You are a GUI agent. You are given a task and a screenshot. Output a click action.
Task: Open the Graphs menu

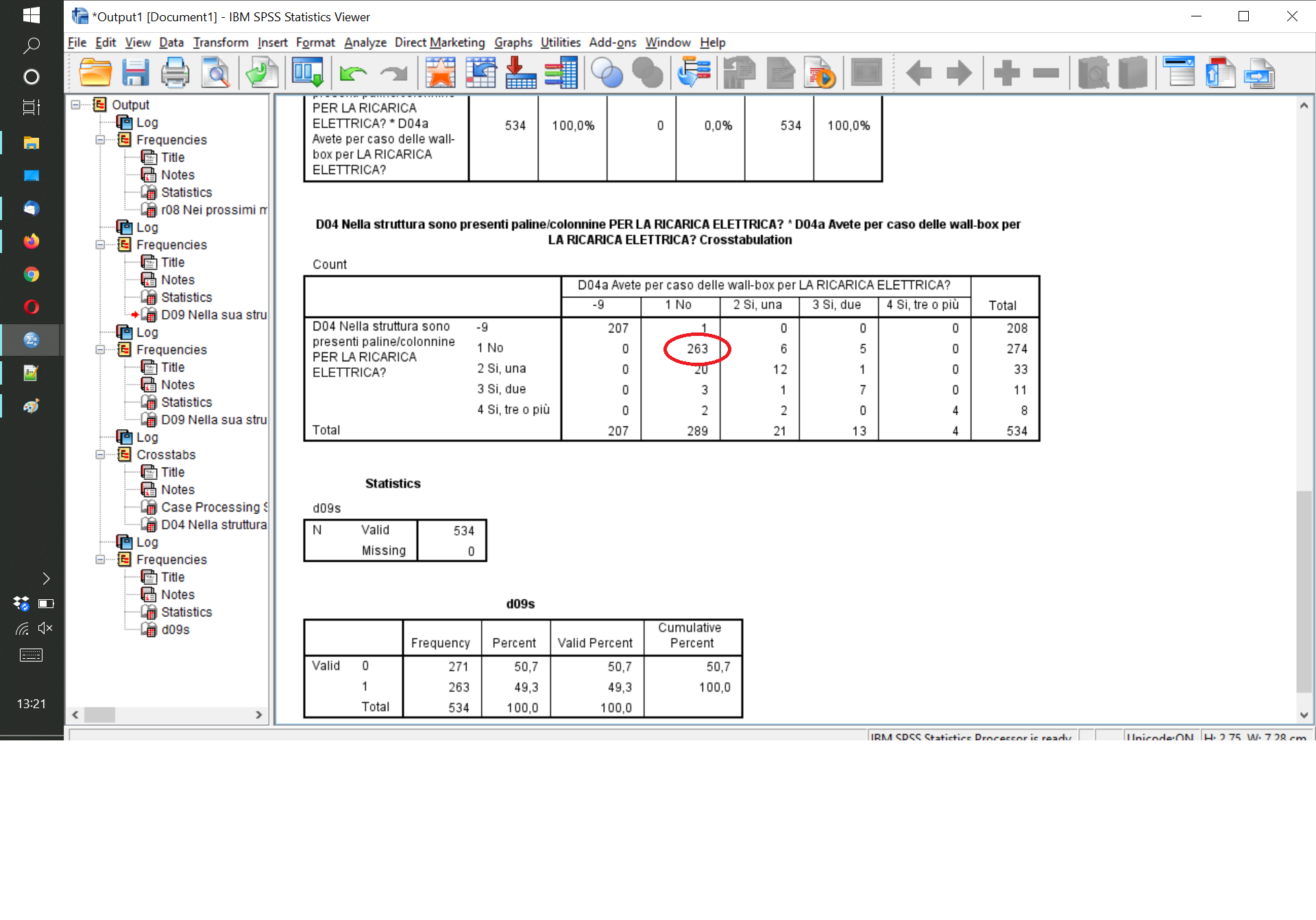[513, 43]
